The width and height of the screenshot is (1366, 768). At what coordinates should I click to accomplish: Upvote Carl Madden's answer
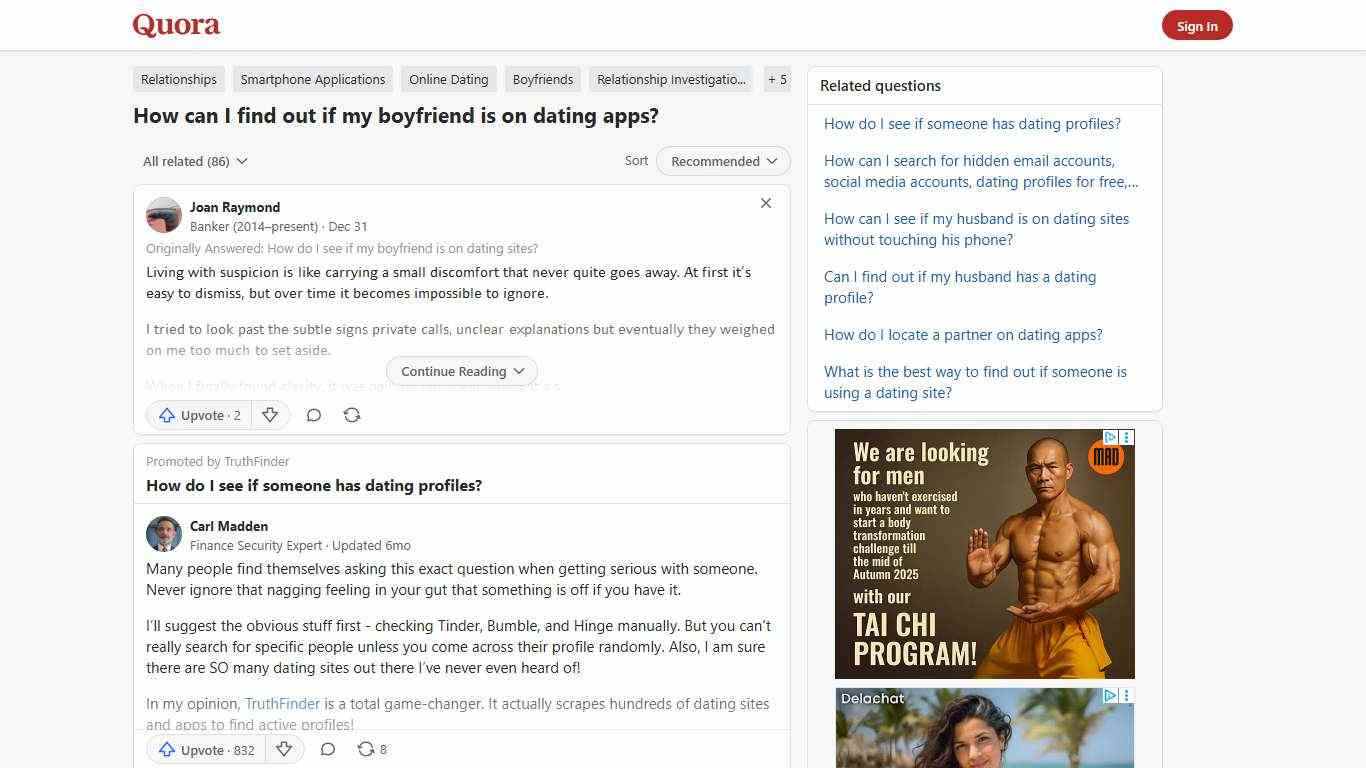[204, 749]
